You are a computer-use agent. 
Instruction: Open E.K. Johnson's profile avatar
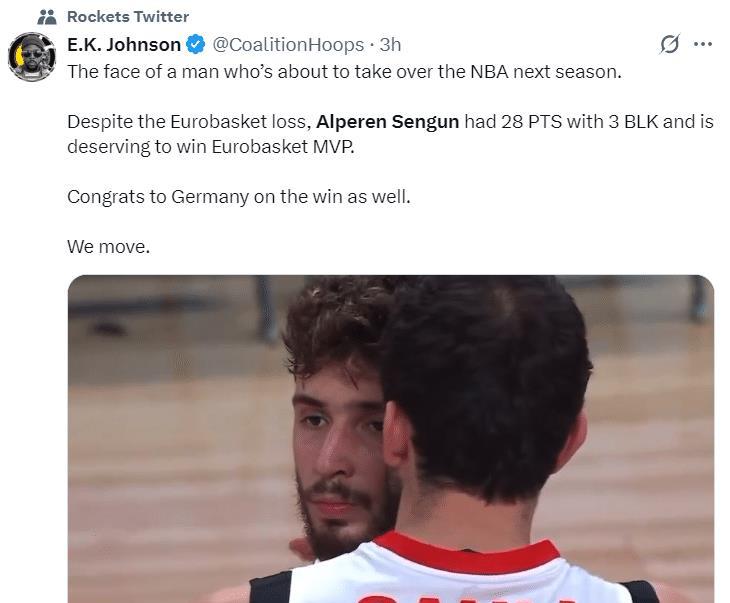click(32, 57)
